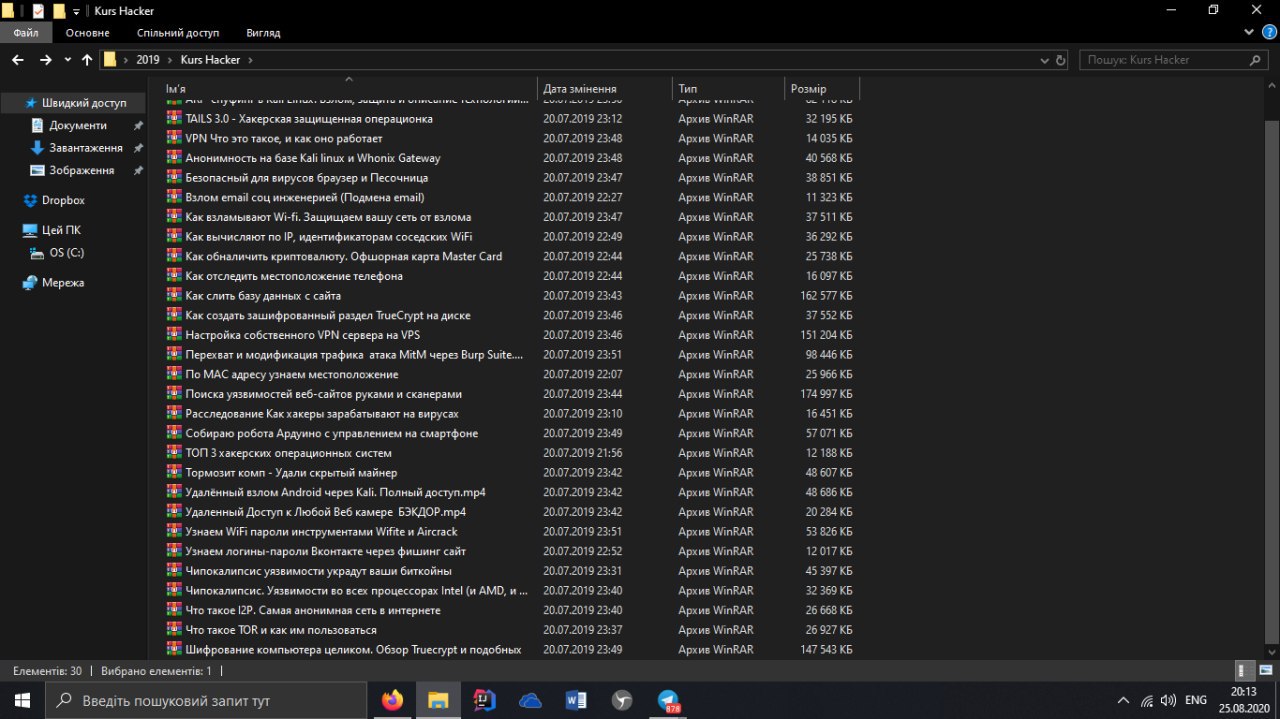Open Завантаження in quick access
The image size is (1280, 719).
pos(86,148)
